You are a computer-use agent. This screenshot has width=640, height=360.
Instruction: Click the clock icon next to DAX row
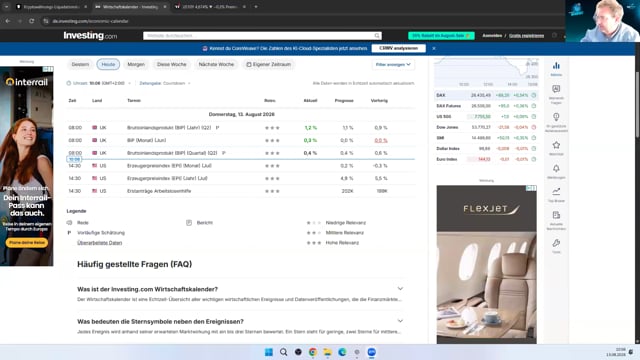[533, 95]
